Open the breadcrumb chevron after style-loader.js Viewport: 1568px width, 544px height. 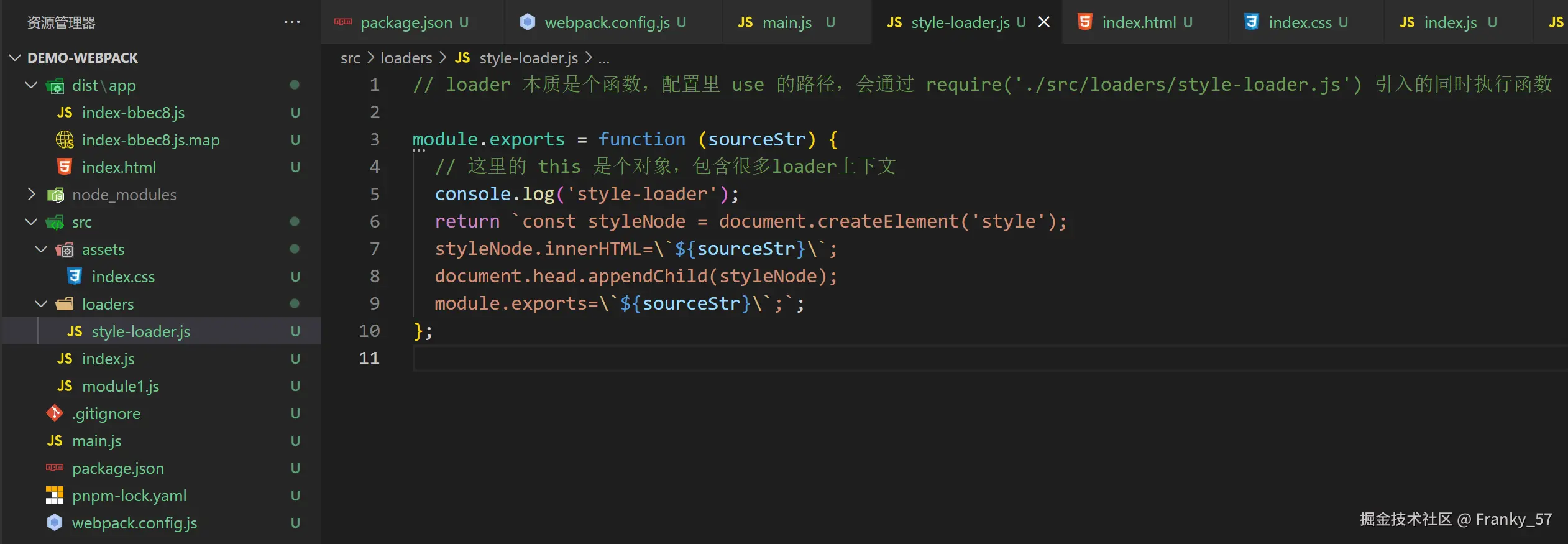(x=588, y=58)
